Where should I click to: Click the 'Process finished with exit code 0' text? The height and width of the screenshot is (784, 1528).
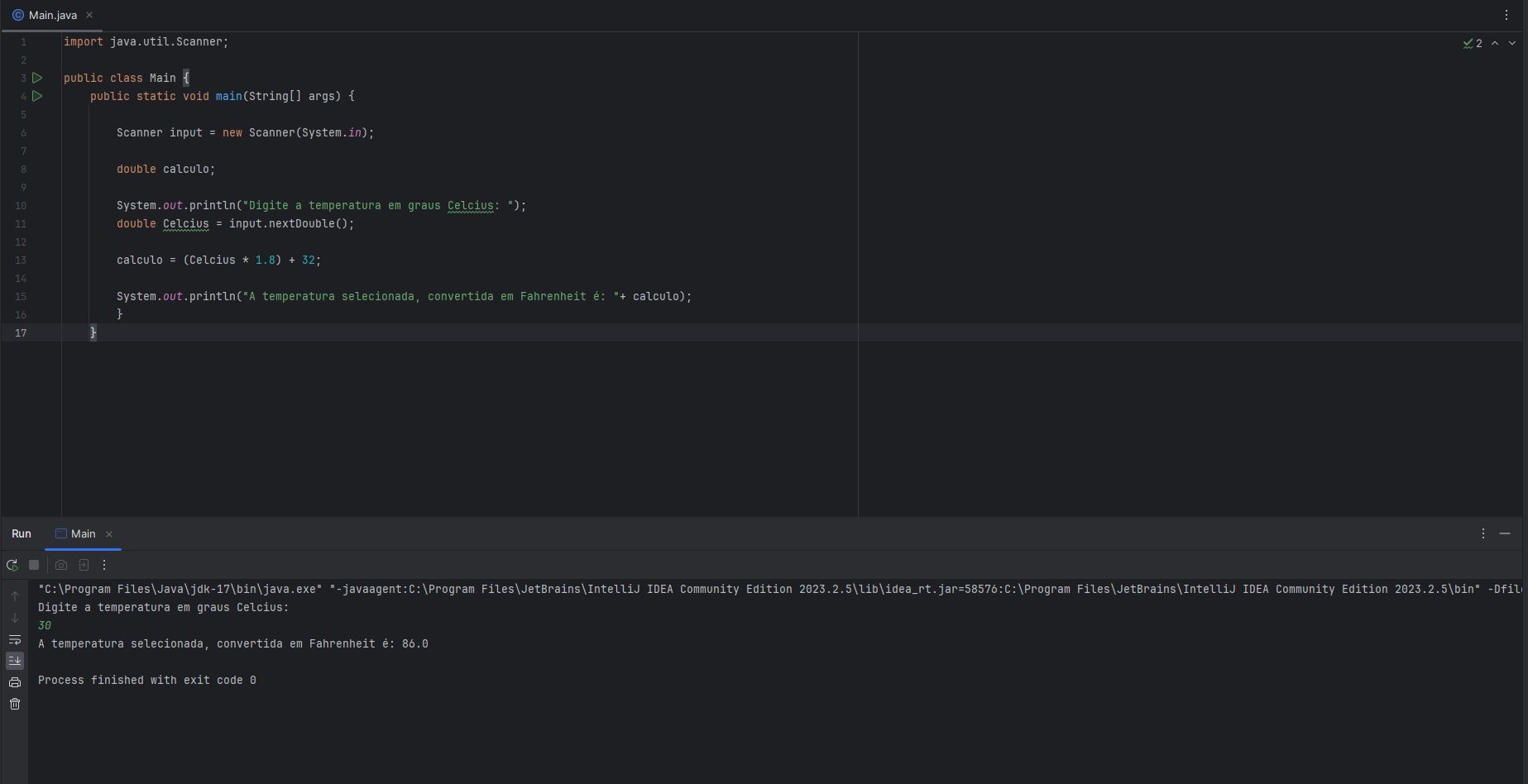click(147, 680)
